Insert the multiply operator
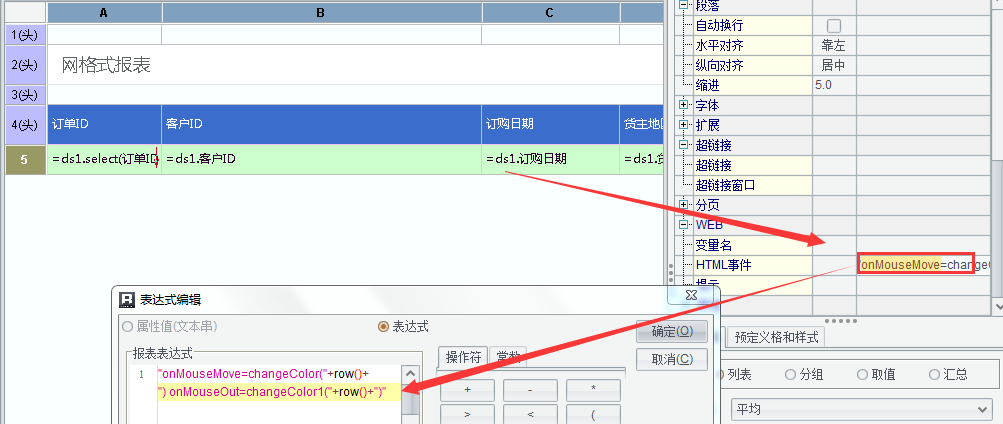The width and height of the screenshot is (1003, 424). pos(594,389)
